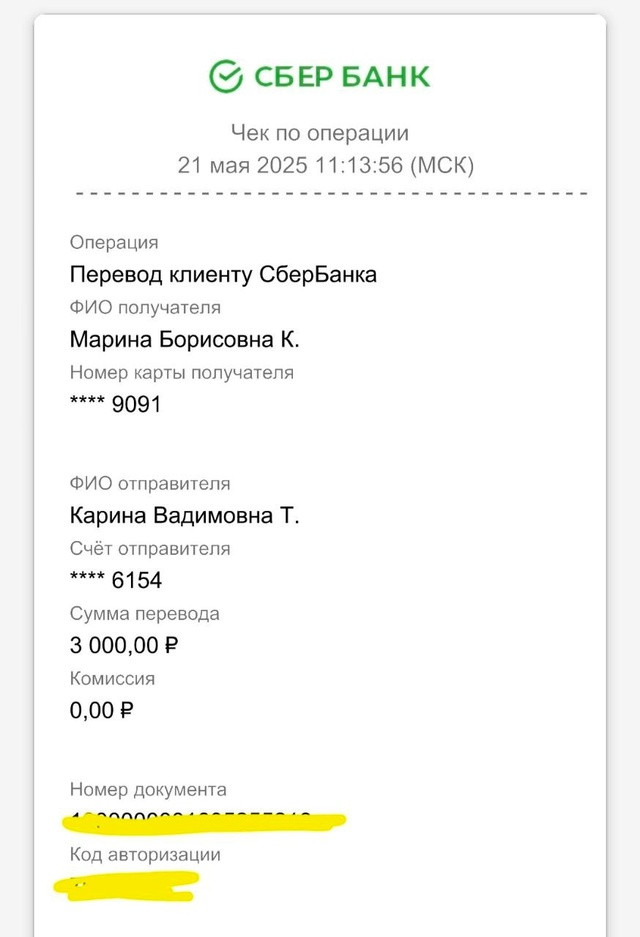Select the Чек по операции heading
This screenshot has height=937, width=640.
[320, 133]
